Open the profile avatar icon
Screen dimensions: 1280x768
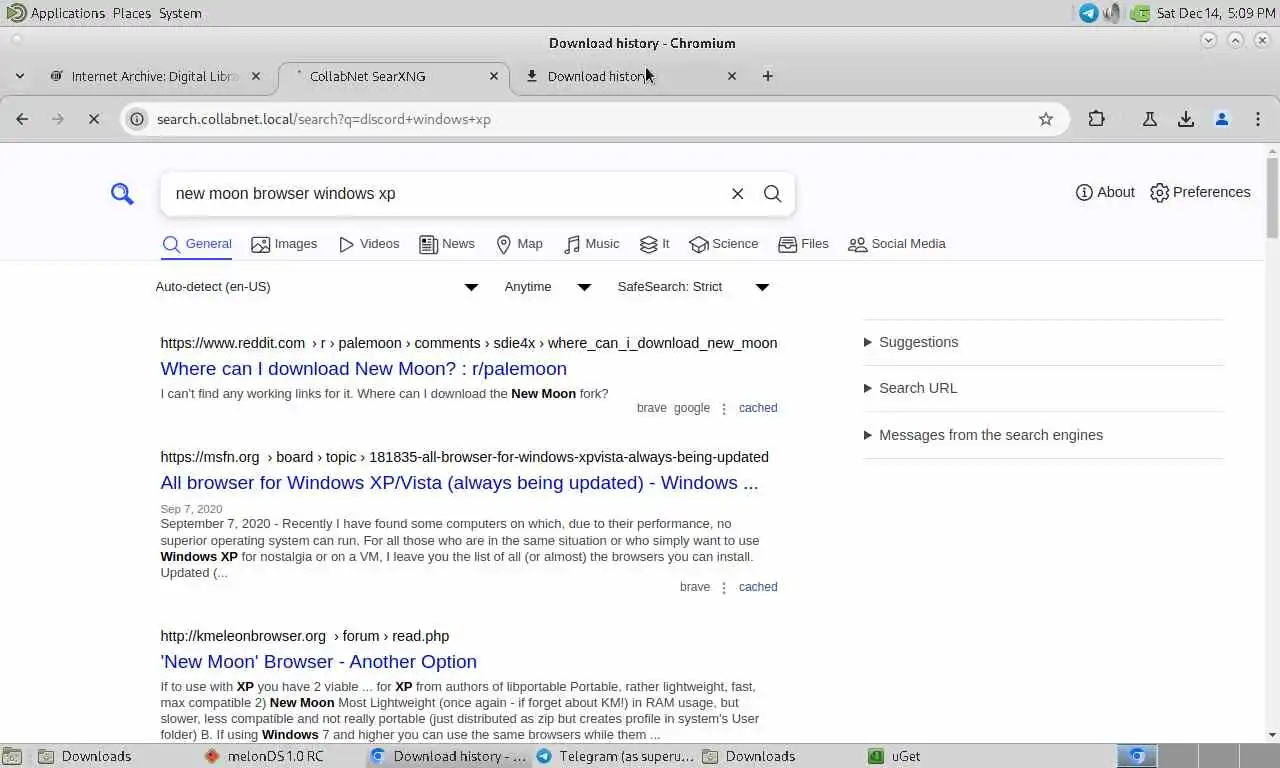[x=1222, y=119]
